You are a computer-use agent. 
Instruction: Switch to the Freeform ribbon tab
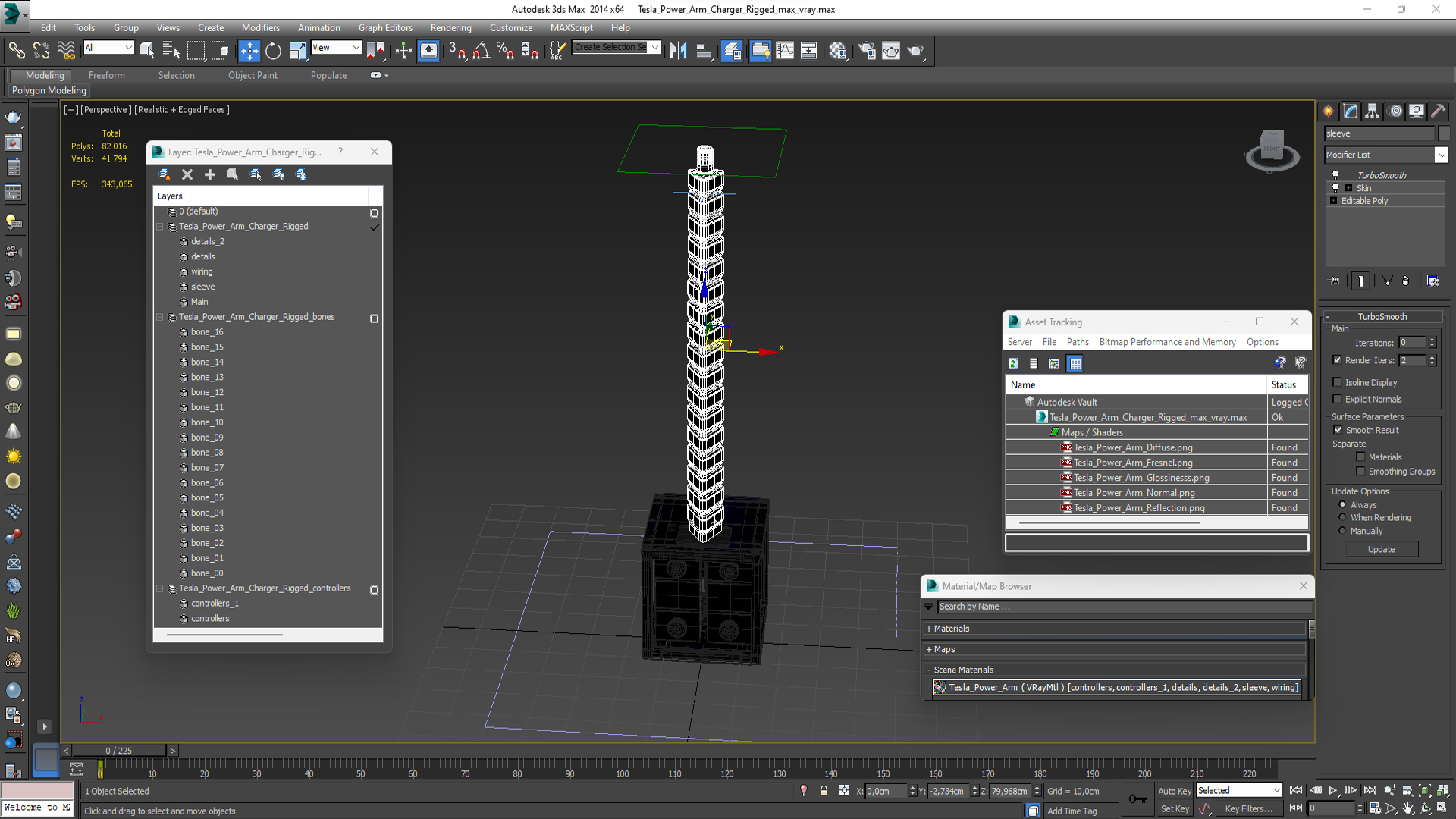tap(106, 75)
